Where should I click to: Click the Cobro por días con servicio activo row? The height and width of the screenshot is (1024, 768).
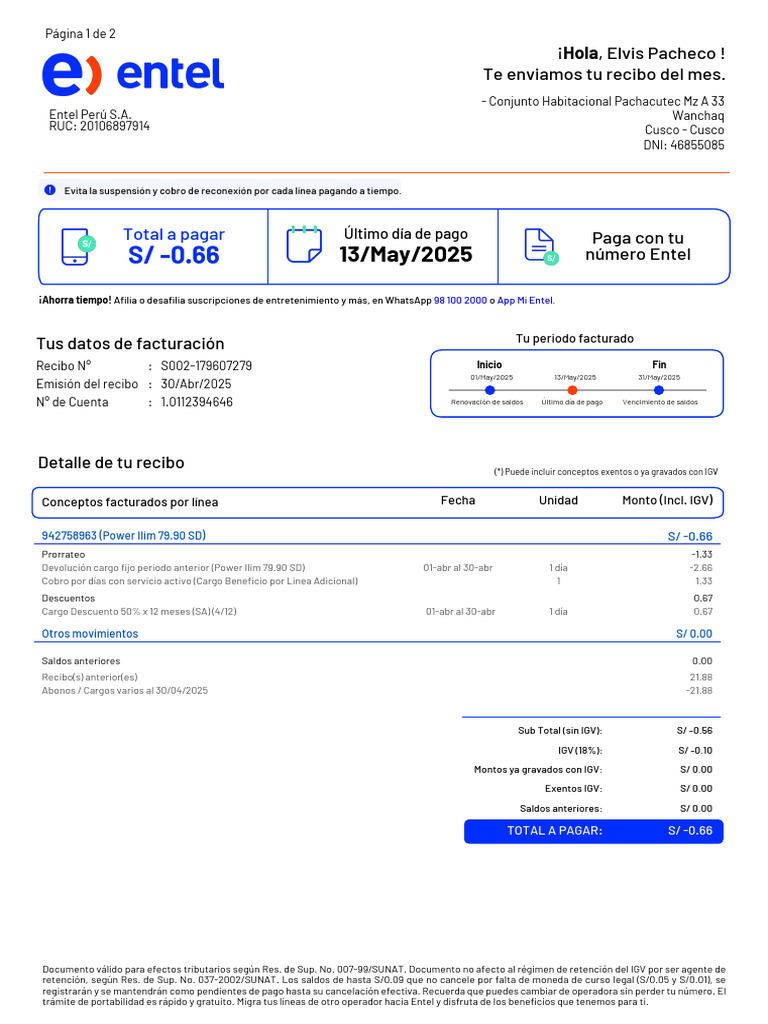(377, 581)
